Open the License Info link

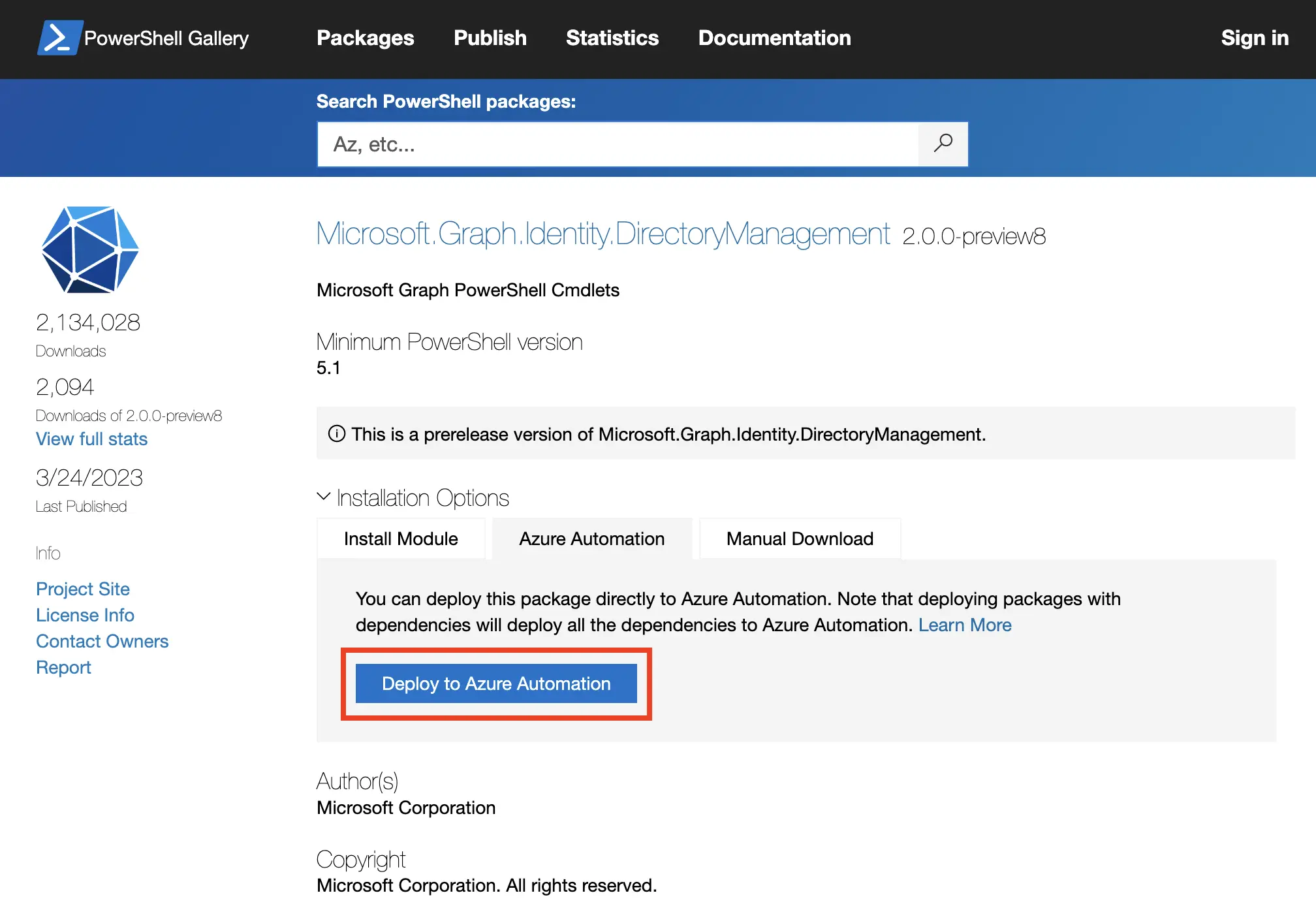(x=85, y=615)
